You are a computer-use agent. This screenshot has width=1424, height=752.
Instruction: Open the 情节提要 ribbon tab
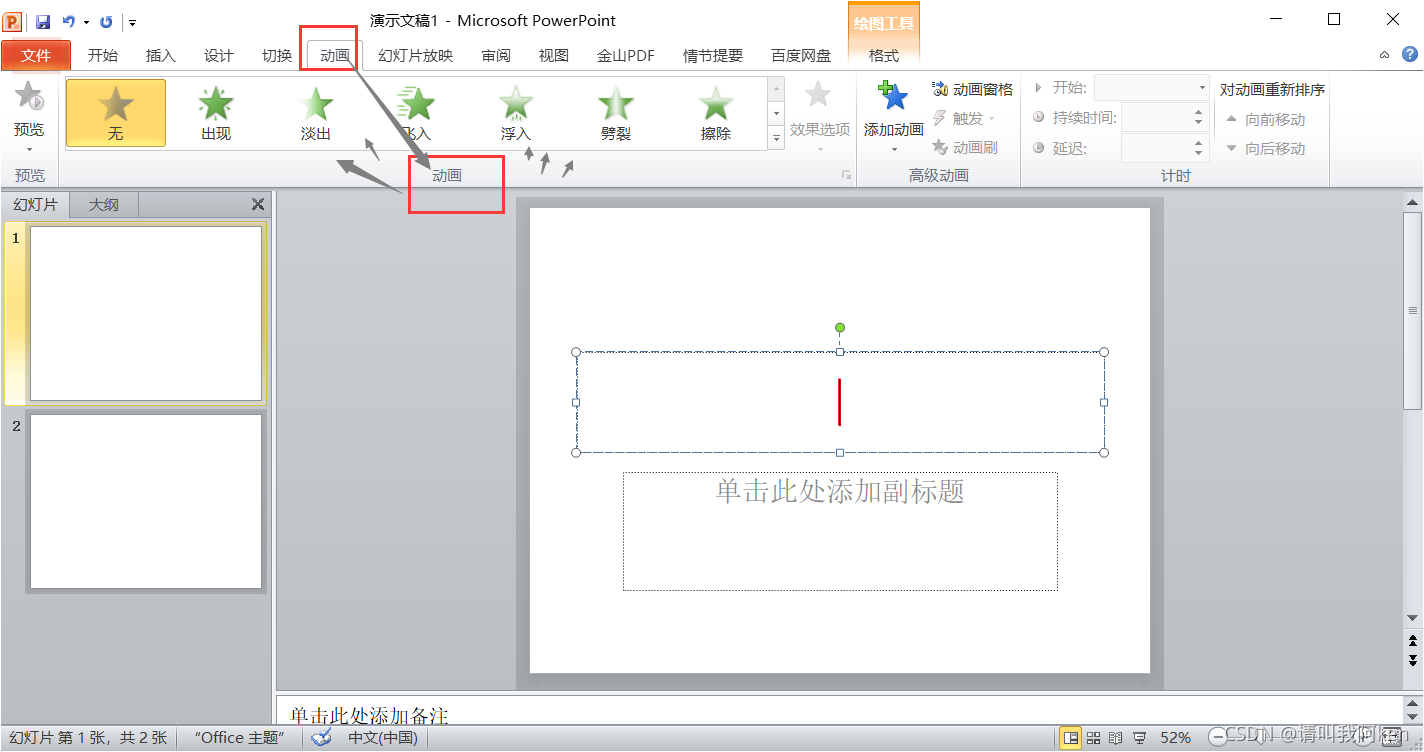(x=713, y=56)
